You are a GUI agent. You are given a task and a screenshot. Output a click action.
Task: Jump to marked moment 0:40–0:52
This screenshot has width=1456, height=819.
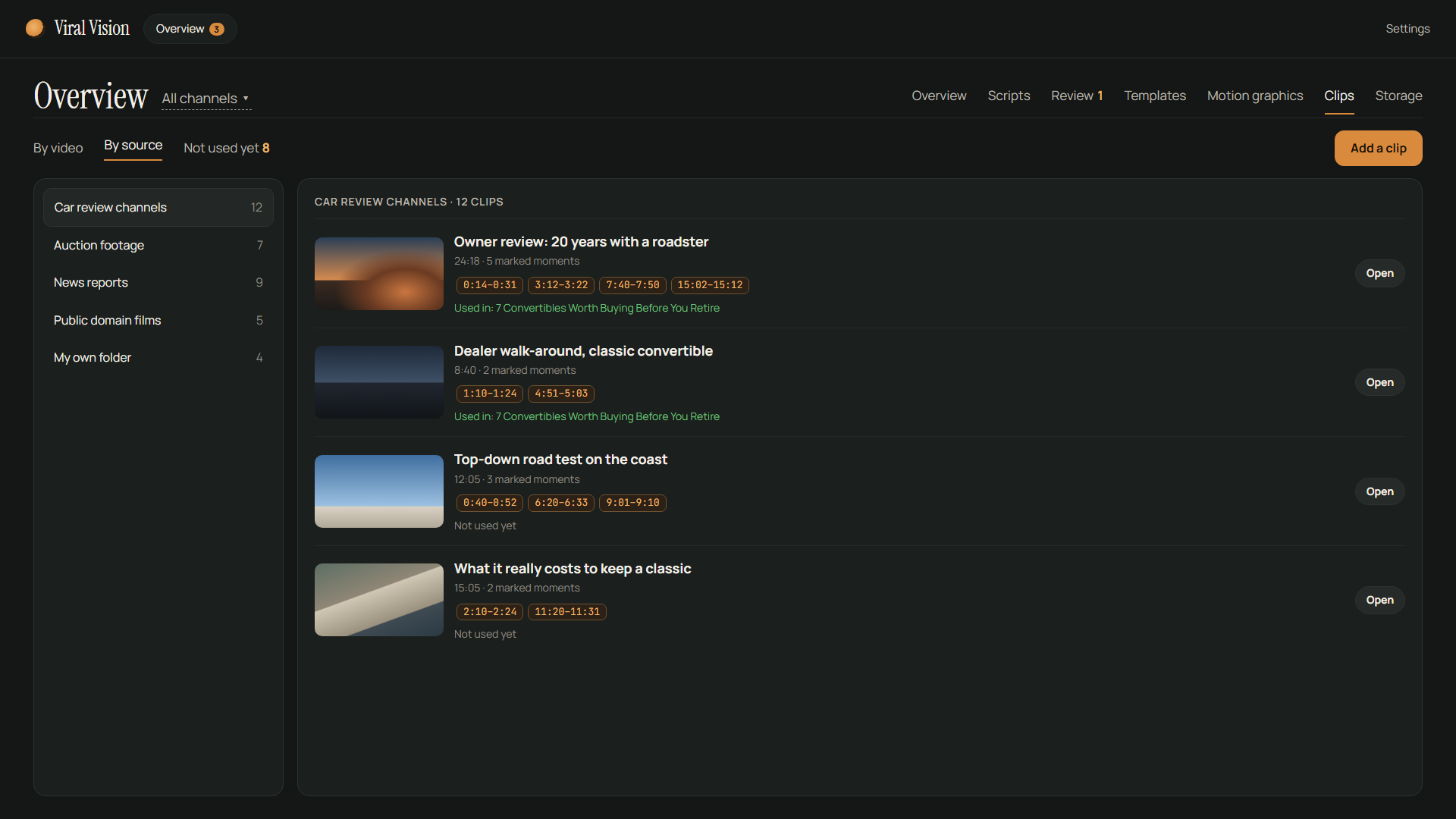[x=489, y=503]
